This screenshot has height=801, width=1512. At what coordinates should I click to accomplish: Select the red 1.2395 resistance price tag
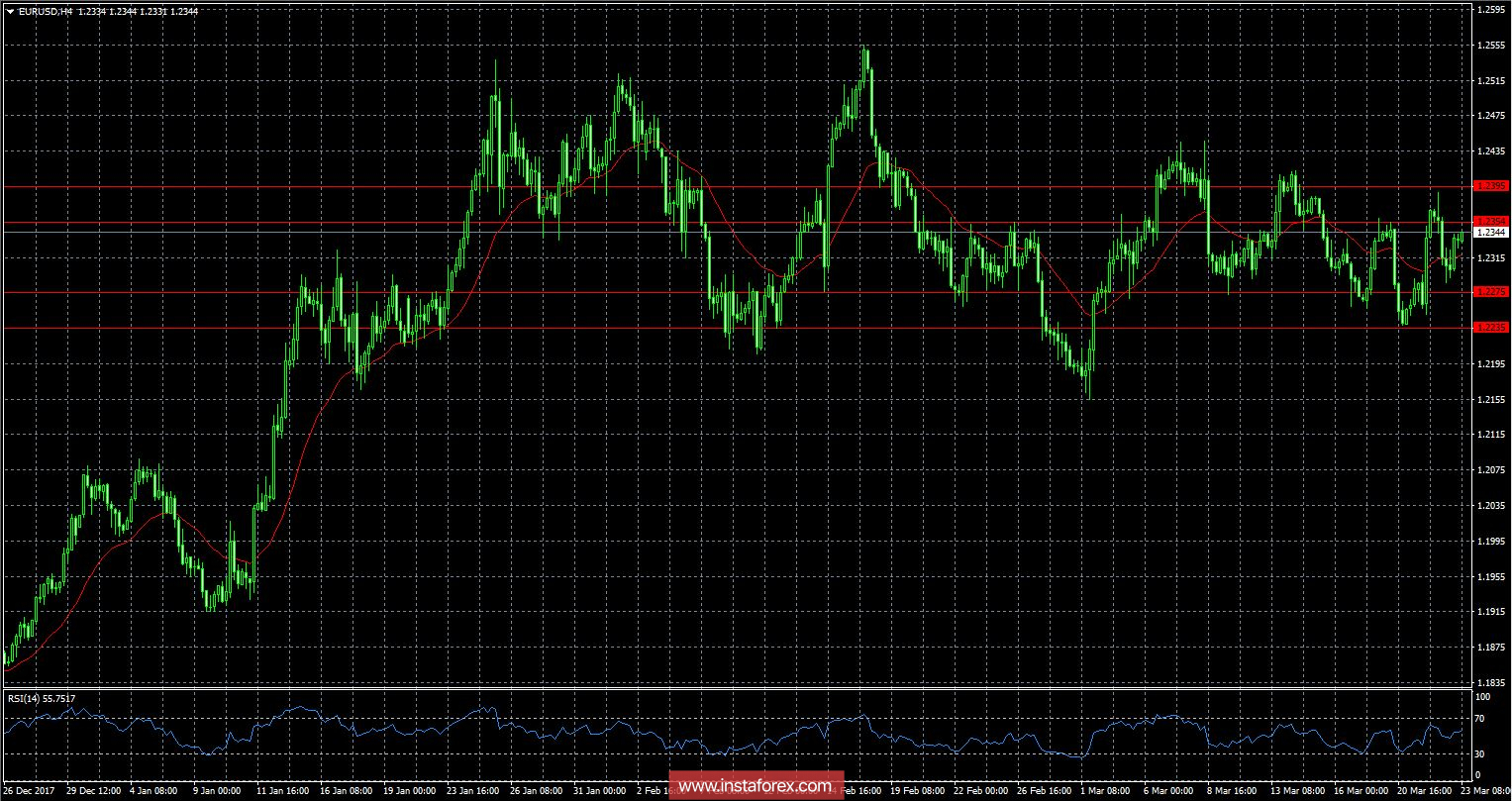point(1489,186)
